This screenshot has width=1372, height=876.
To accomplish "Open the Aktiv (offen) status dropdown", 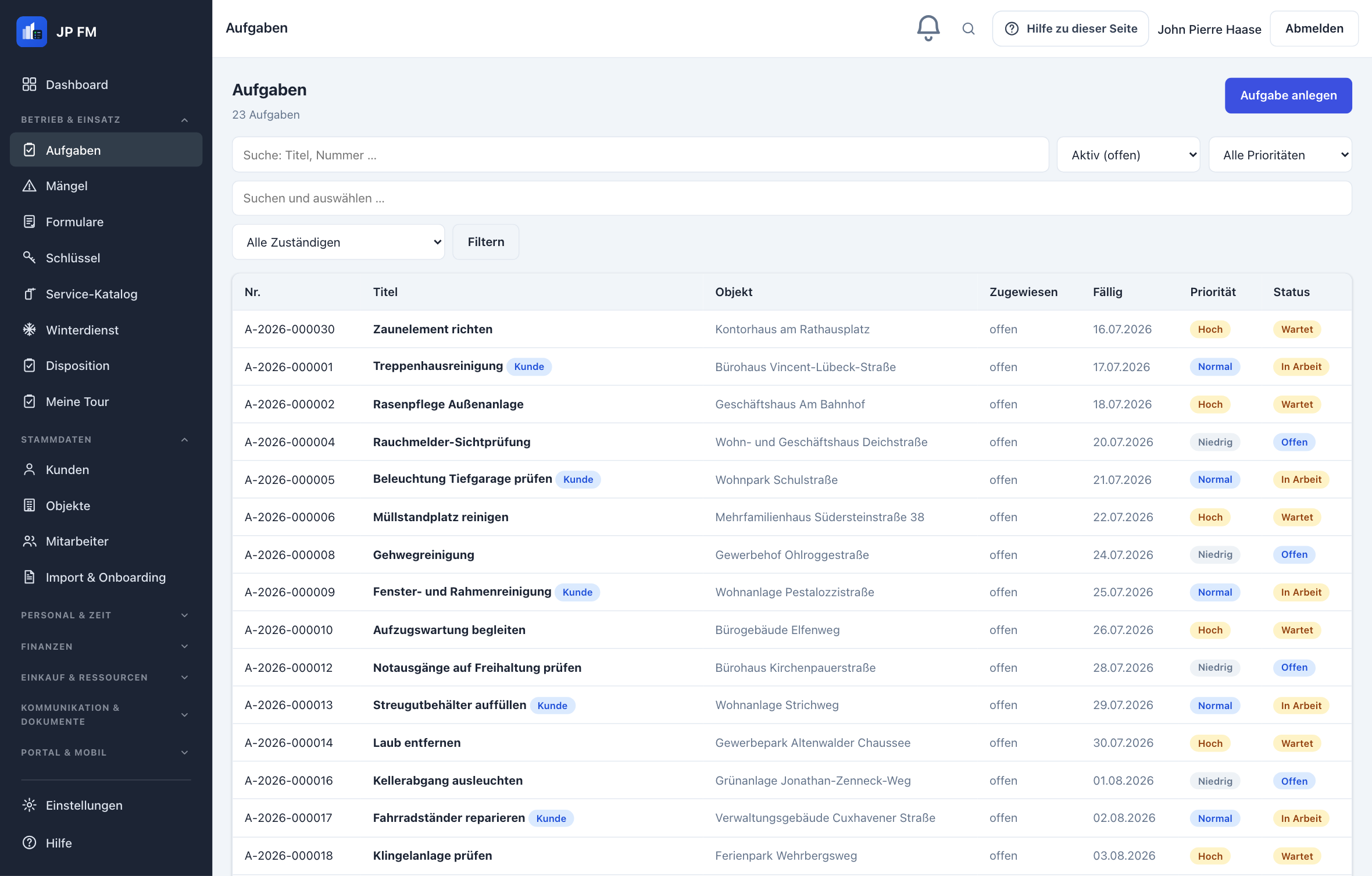I will [x=1128, y=155].
